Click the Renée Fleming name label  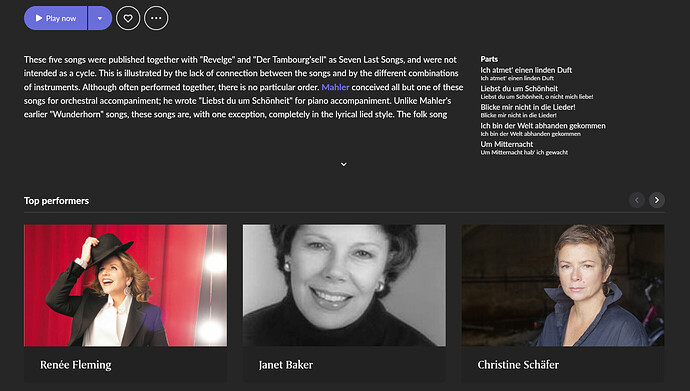76,365
